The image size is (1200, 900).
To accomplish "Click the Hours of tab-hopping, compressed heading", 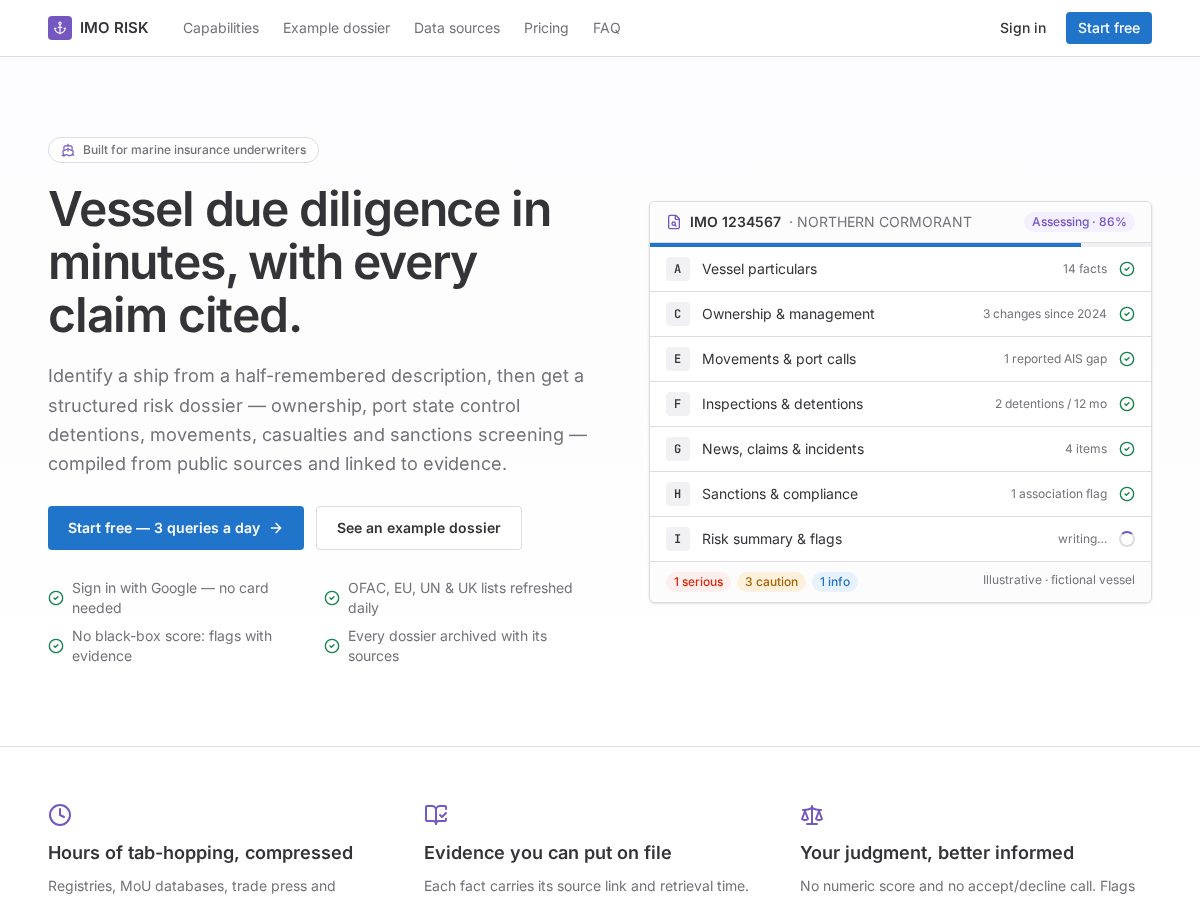I will pos(200,853).
